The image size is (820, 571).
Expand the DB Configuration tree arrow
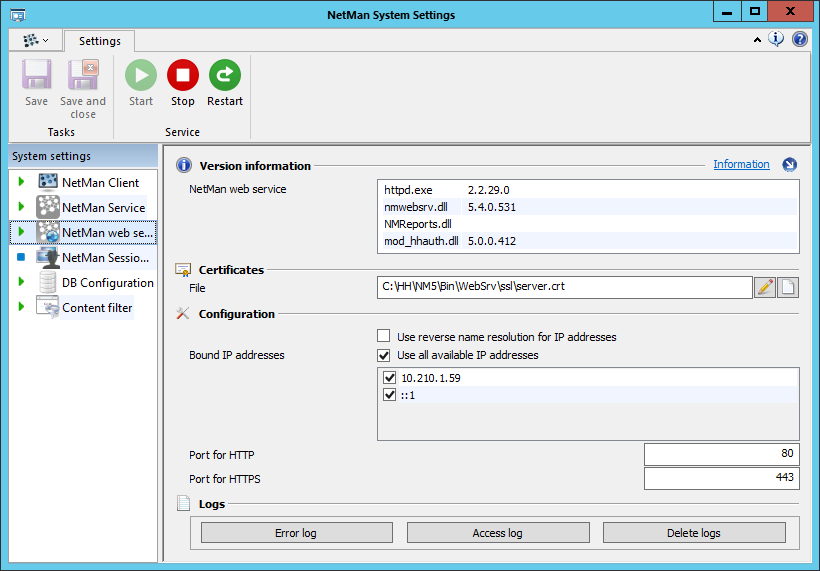pyautogui.click(x=21, y=283)
